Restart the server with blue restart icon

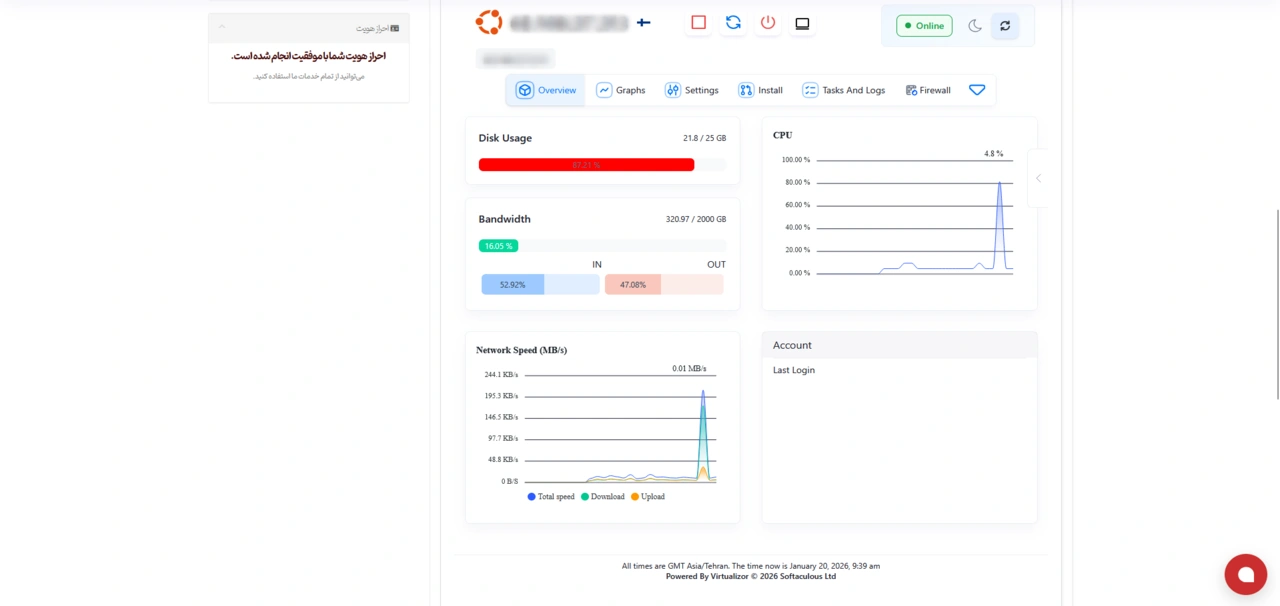(x=733, y=23)
